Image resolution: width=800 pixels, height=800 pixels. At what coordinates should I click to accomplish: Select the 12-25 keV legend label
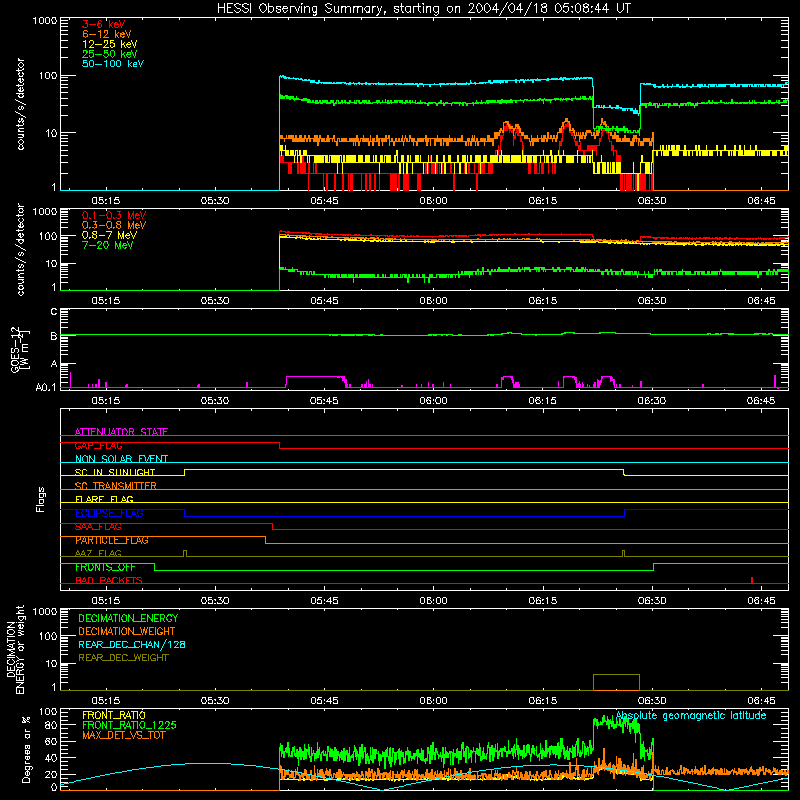click(110, 44)
